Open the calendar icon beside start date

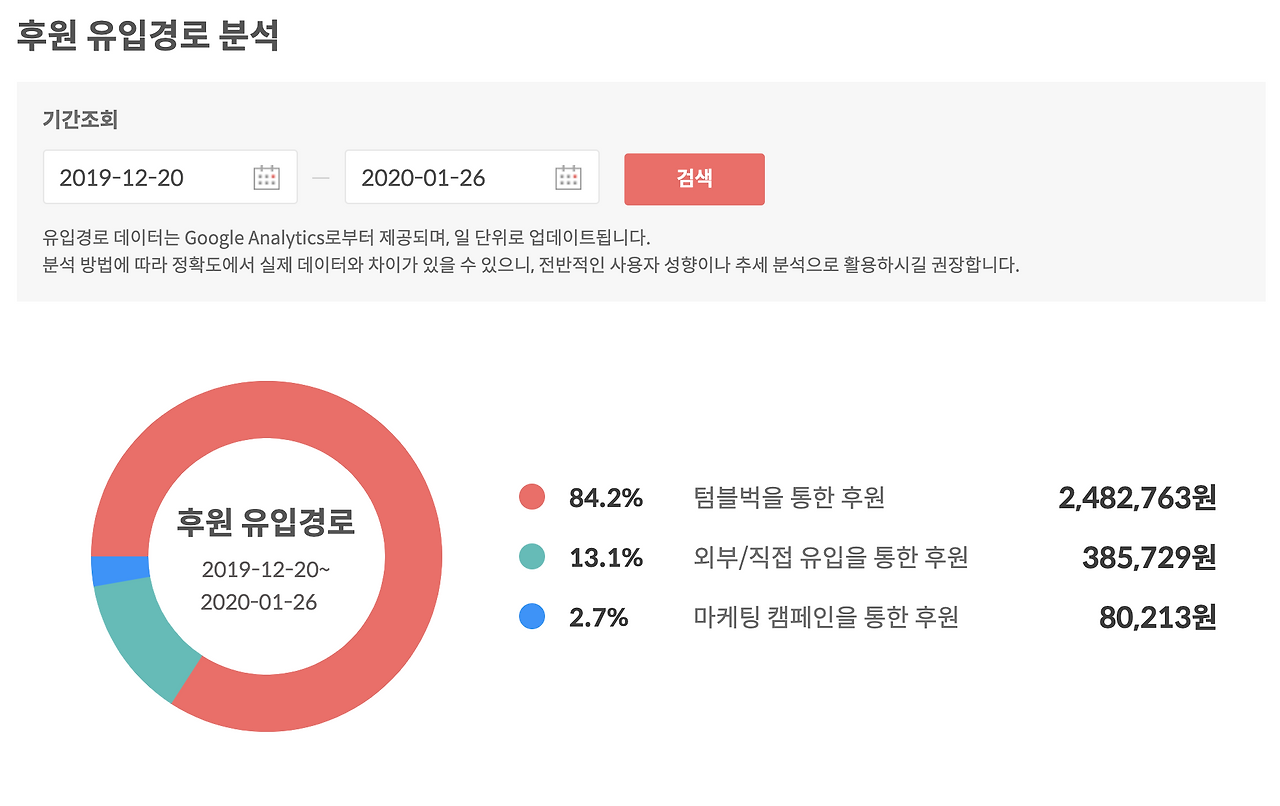click(267, 176)
